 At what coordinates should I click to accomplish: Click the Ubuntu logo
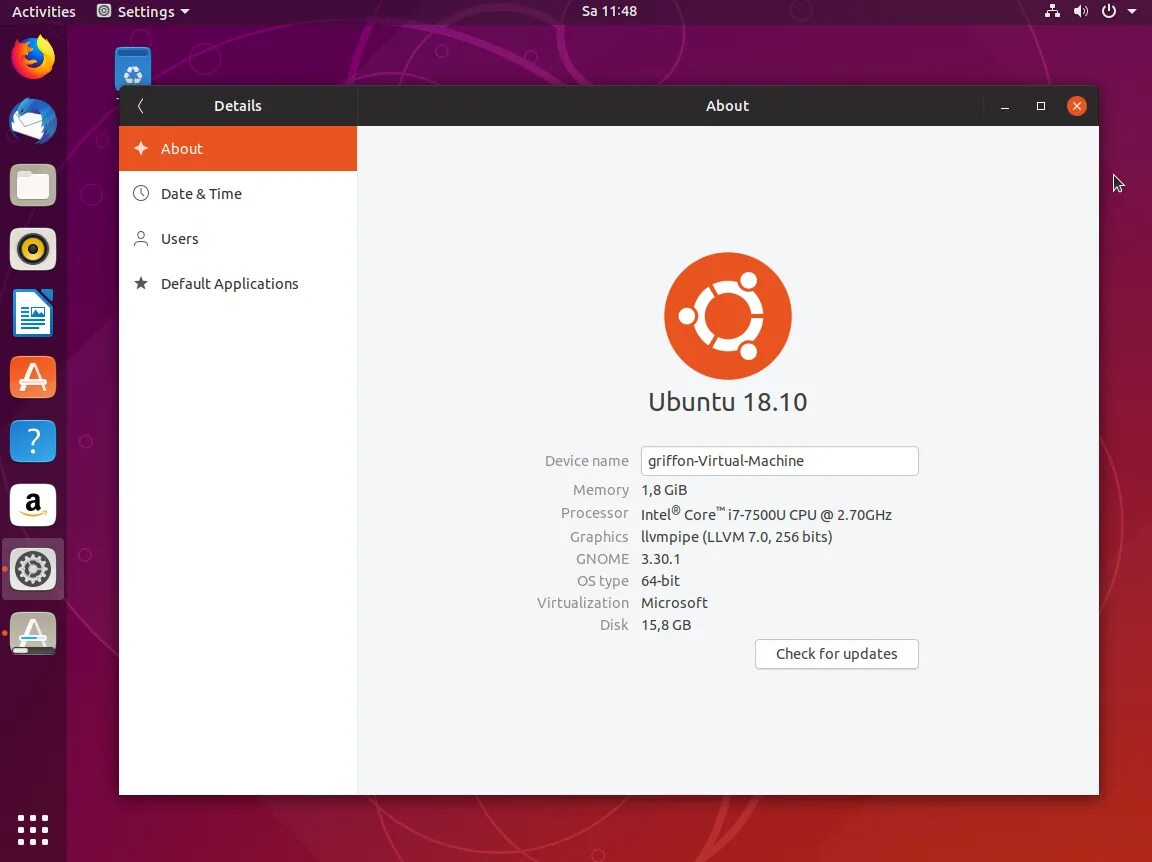[x=727, y=315]
